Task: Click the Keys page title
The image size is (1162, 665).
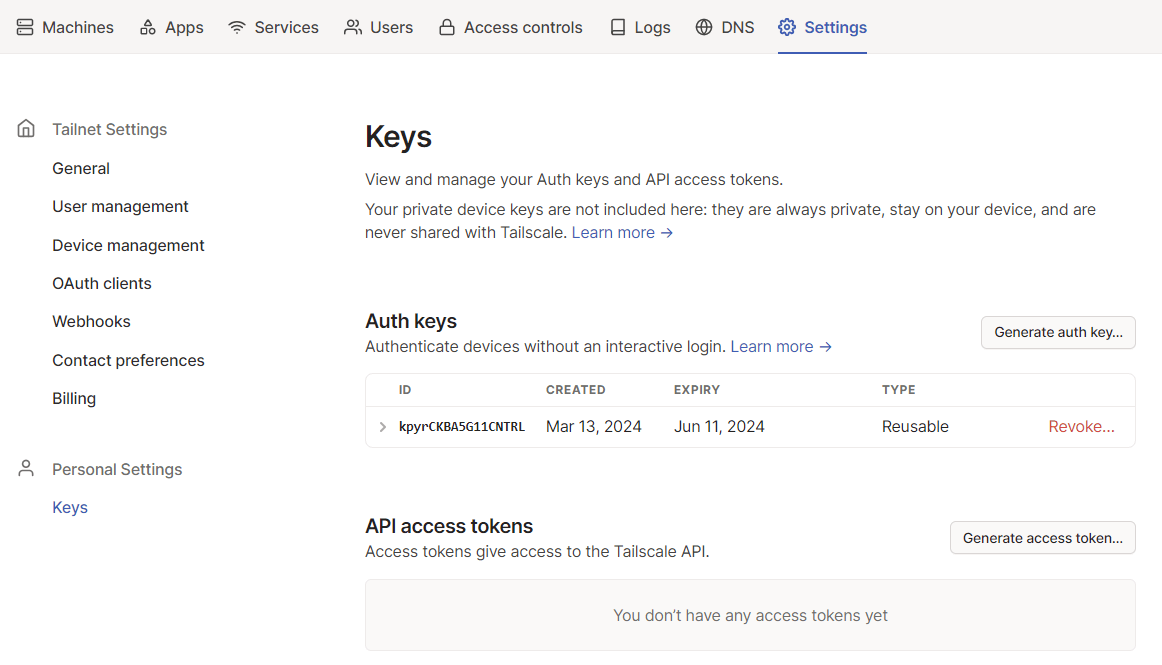Action: 398,138
